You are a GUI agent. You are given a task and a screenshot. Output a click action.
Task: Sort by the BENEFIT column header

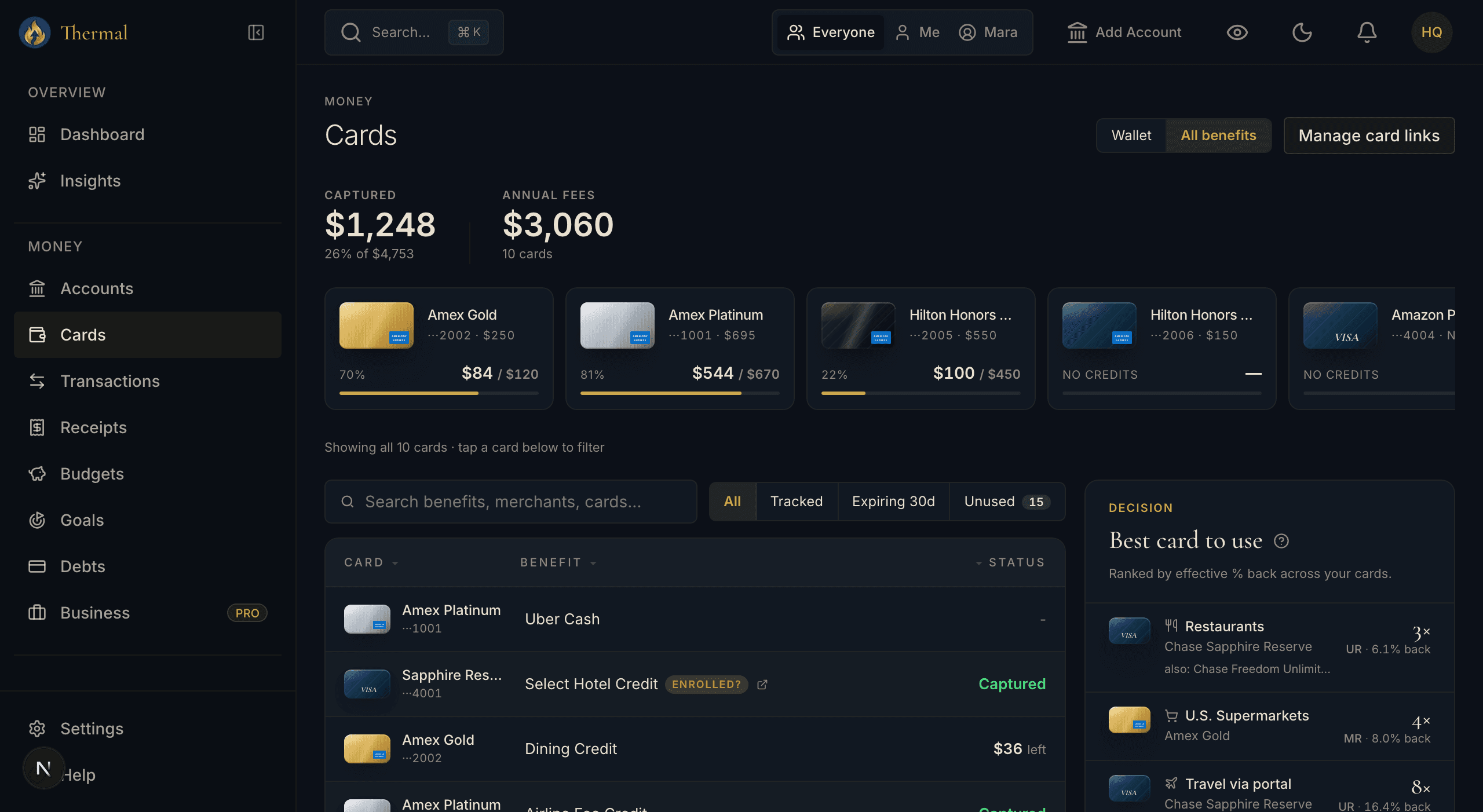(x=558, y=562)
